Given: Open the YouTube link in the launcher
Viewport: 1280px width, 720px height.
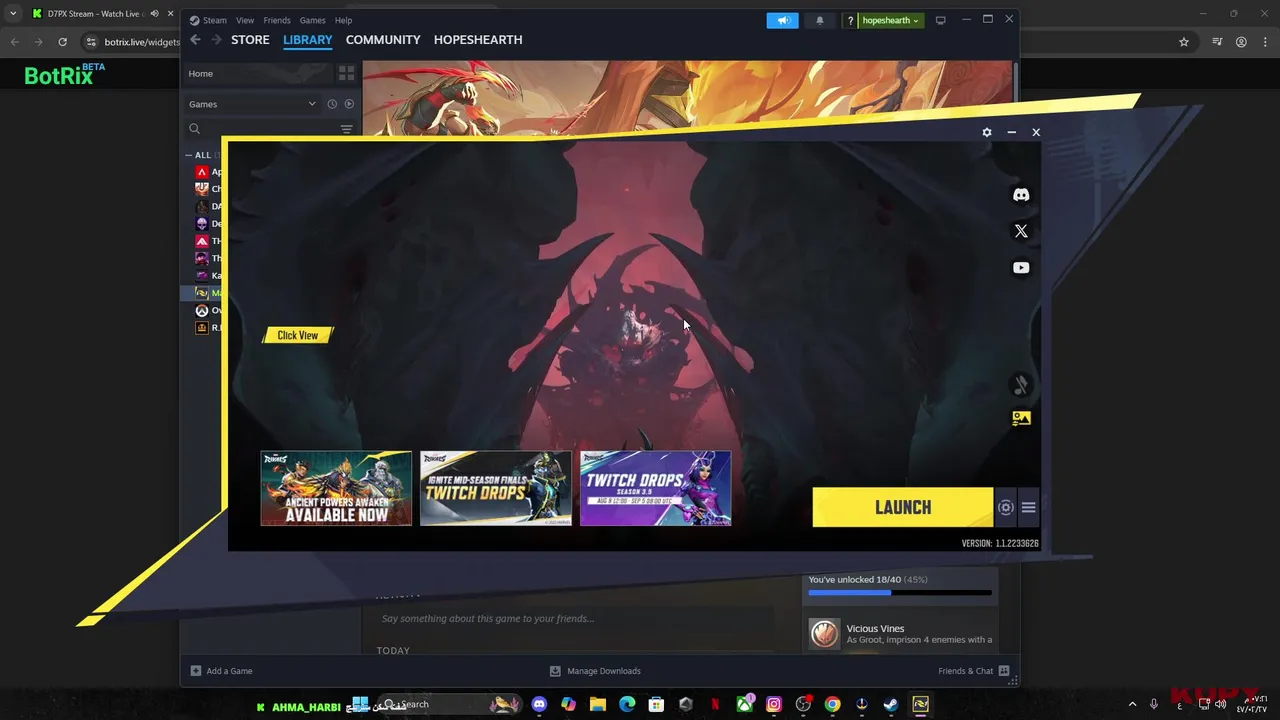Looking at the screenshot, I should pyautogui.click(x=1021, y=268).
